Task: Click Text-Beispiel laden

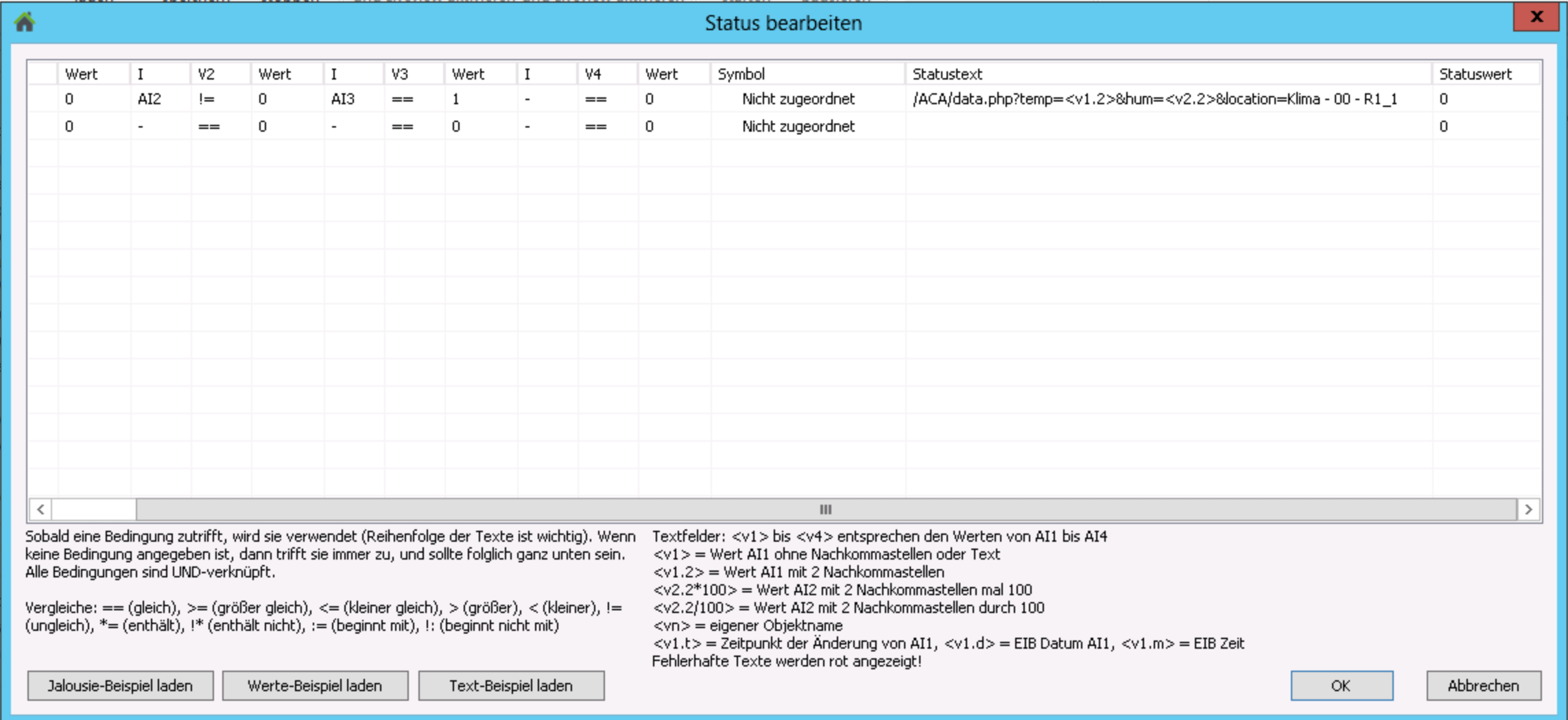Action: 511,686
